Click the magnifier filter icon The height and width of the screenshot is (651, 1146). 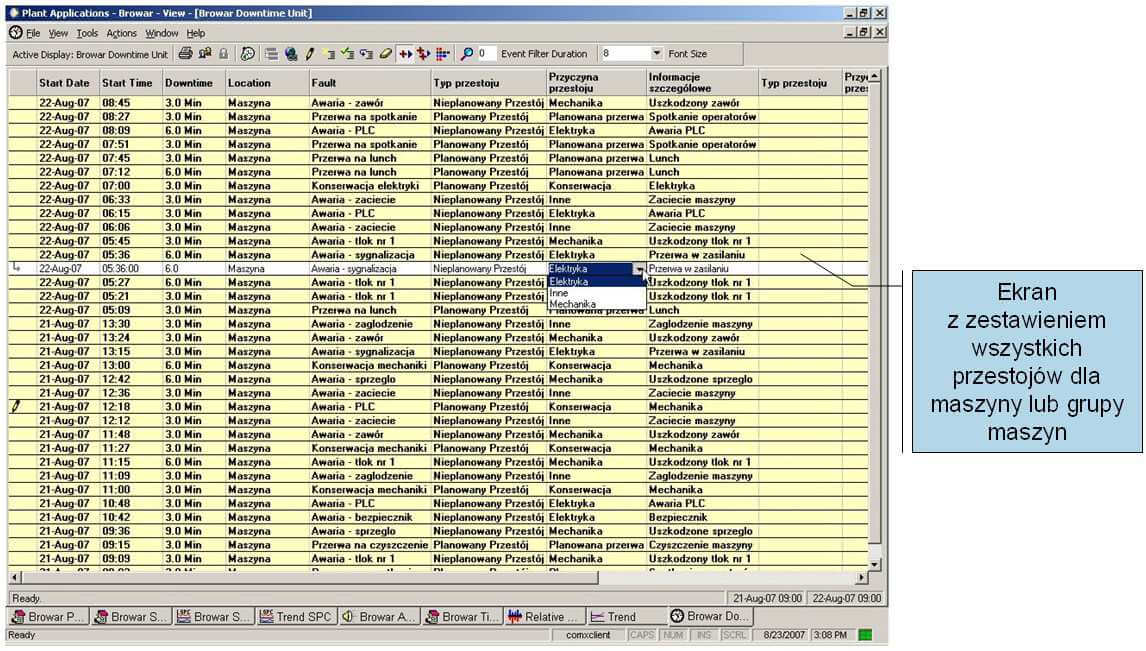[x=466, y=53]
